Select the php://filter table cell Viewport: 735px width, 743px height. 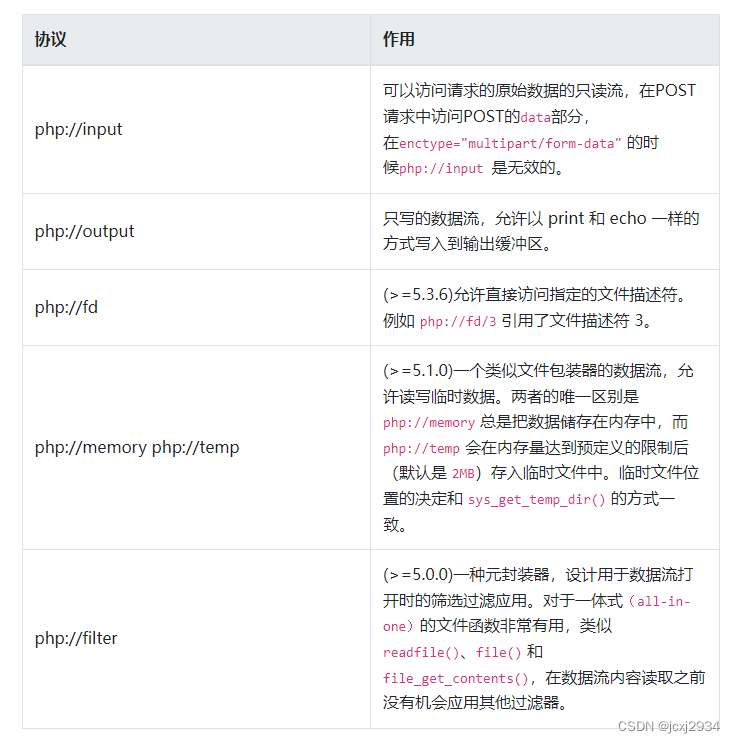coord(196,639)
